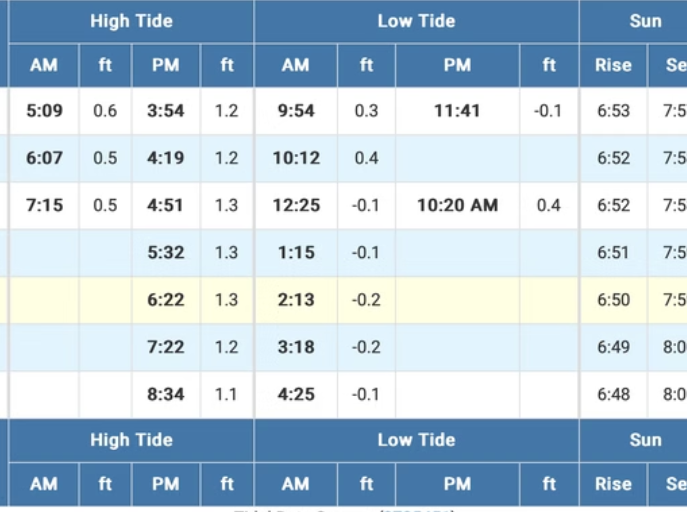The width and height of the screenshot is (687, 512).
Task: Select the 3:54 PM high tide time
Action: 165,111
